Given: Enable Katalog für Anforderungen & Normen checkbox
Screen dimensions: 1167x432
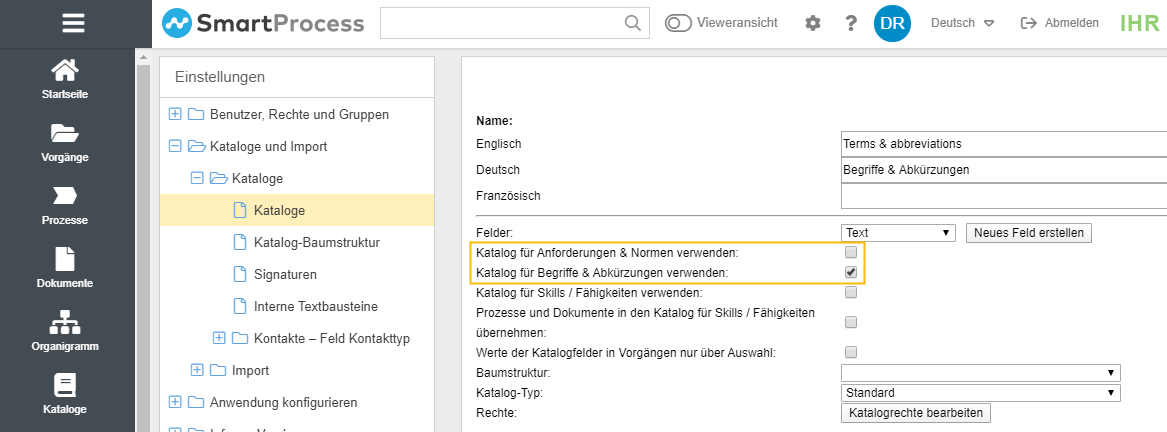Looking at the screenshot, I should 851,252.
